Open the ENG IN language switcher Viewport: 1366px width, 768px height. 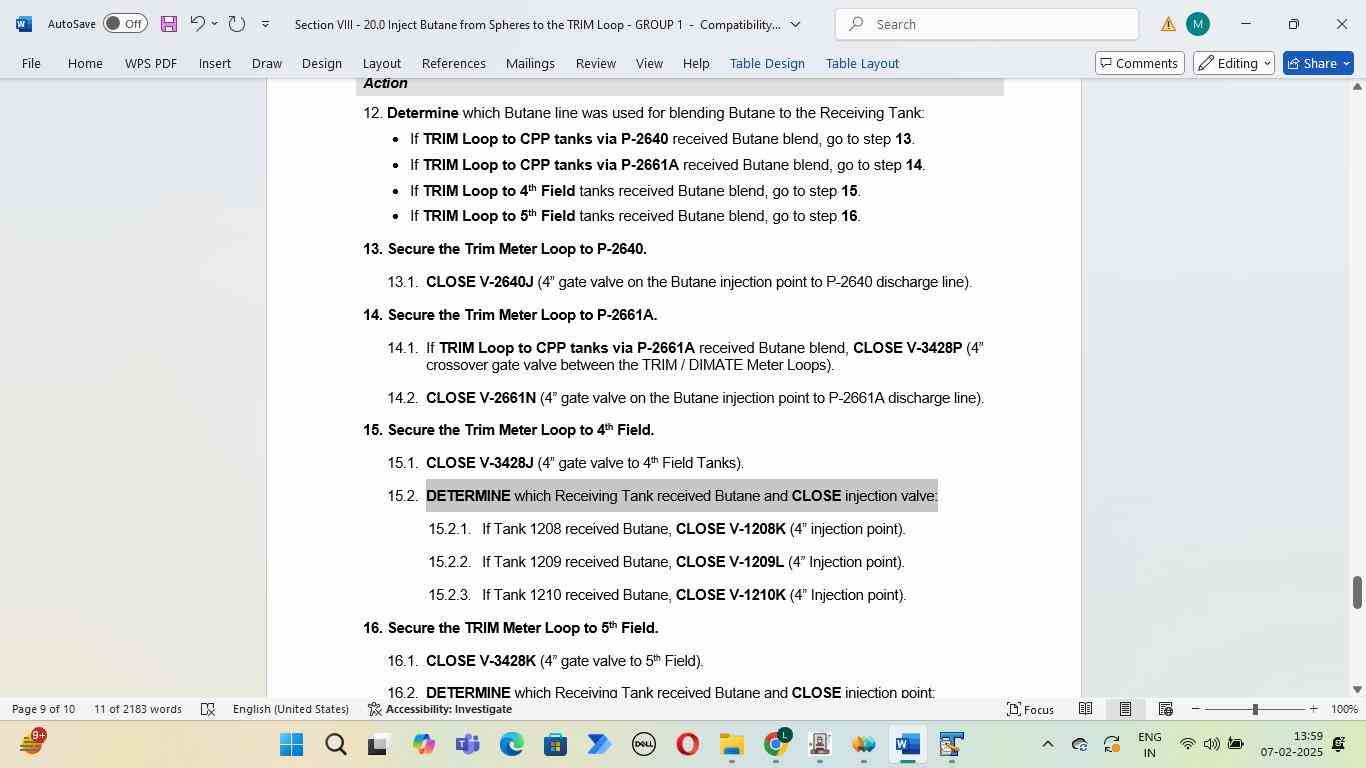tap(1150, 744)
